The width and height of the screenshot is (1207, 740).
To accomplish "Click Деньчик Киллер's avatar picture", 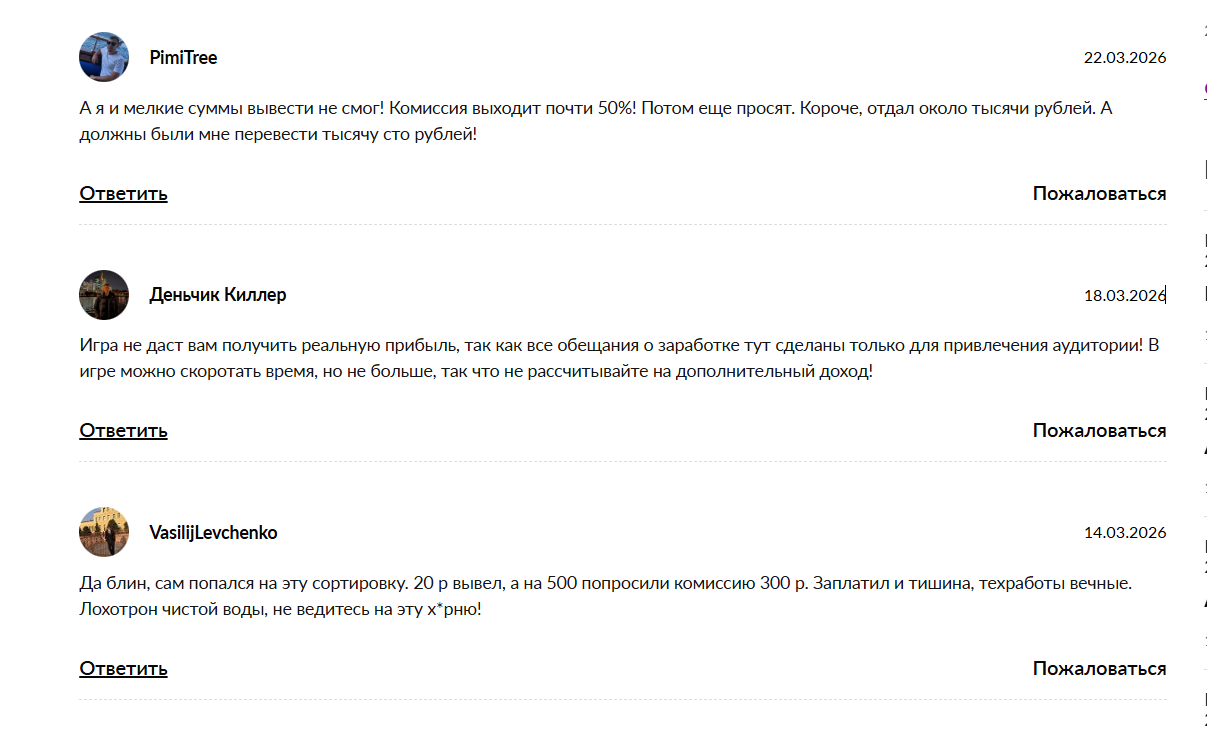I will click(104, 295).
